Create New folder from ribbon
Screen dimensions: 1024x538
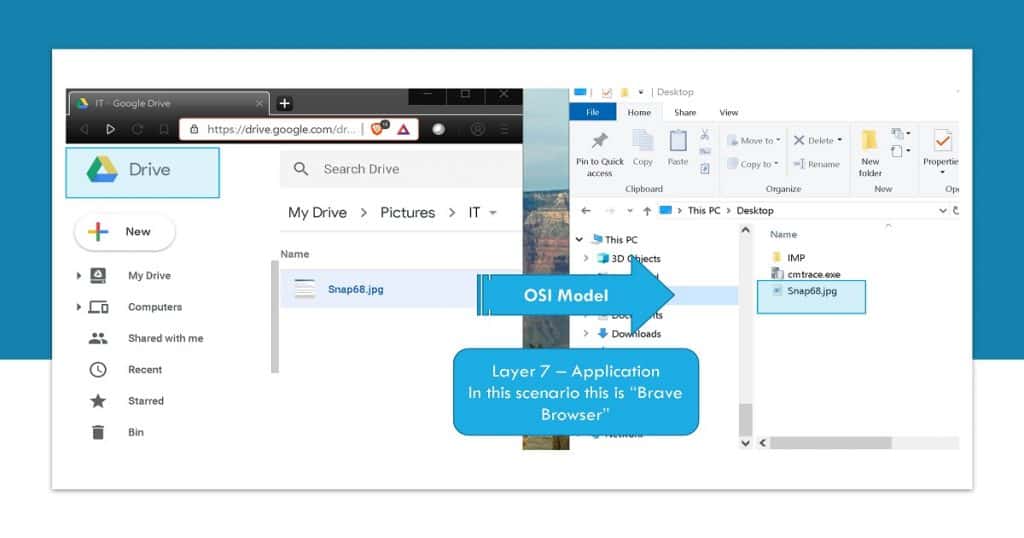[x=870, y=153]
